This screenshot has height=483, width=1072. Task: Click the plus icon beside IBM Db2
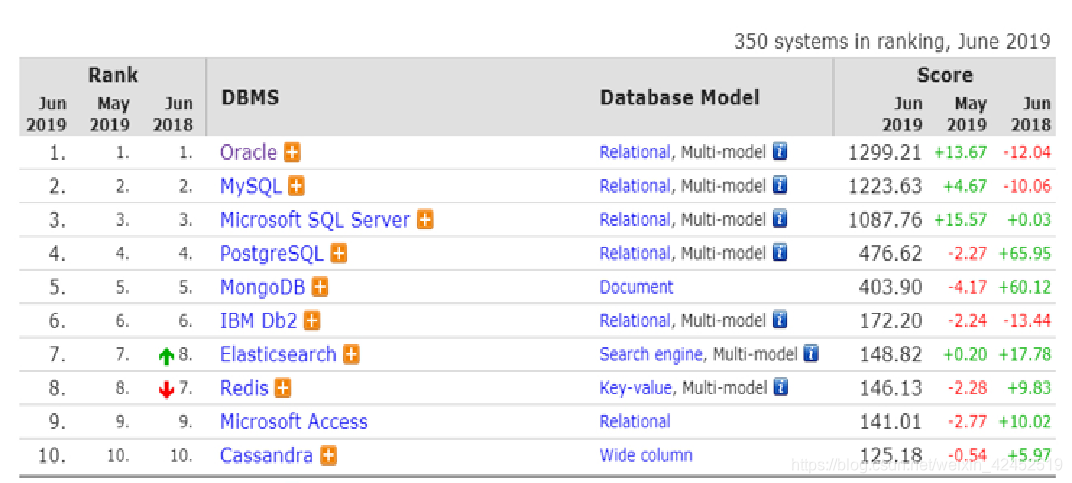pyautogui.click(x=312, y=320)
